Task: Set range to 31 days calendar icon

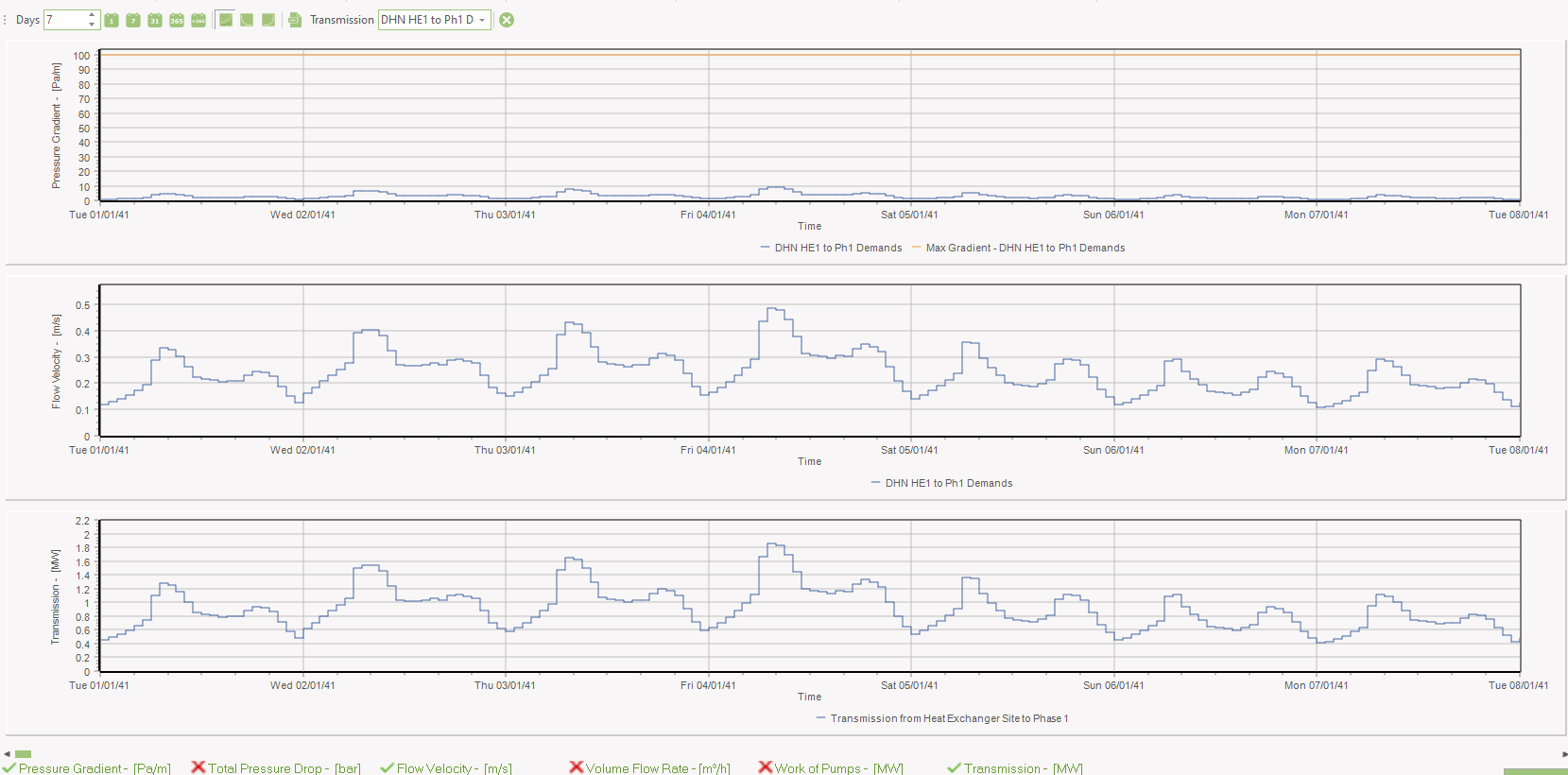Action: [155, 20]
